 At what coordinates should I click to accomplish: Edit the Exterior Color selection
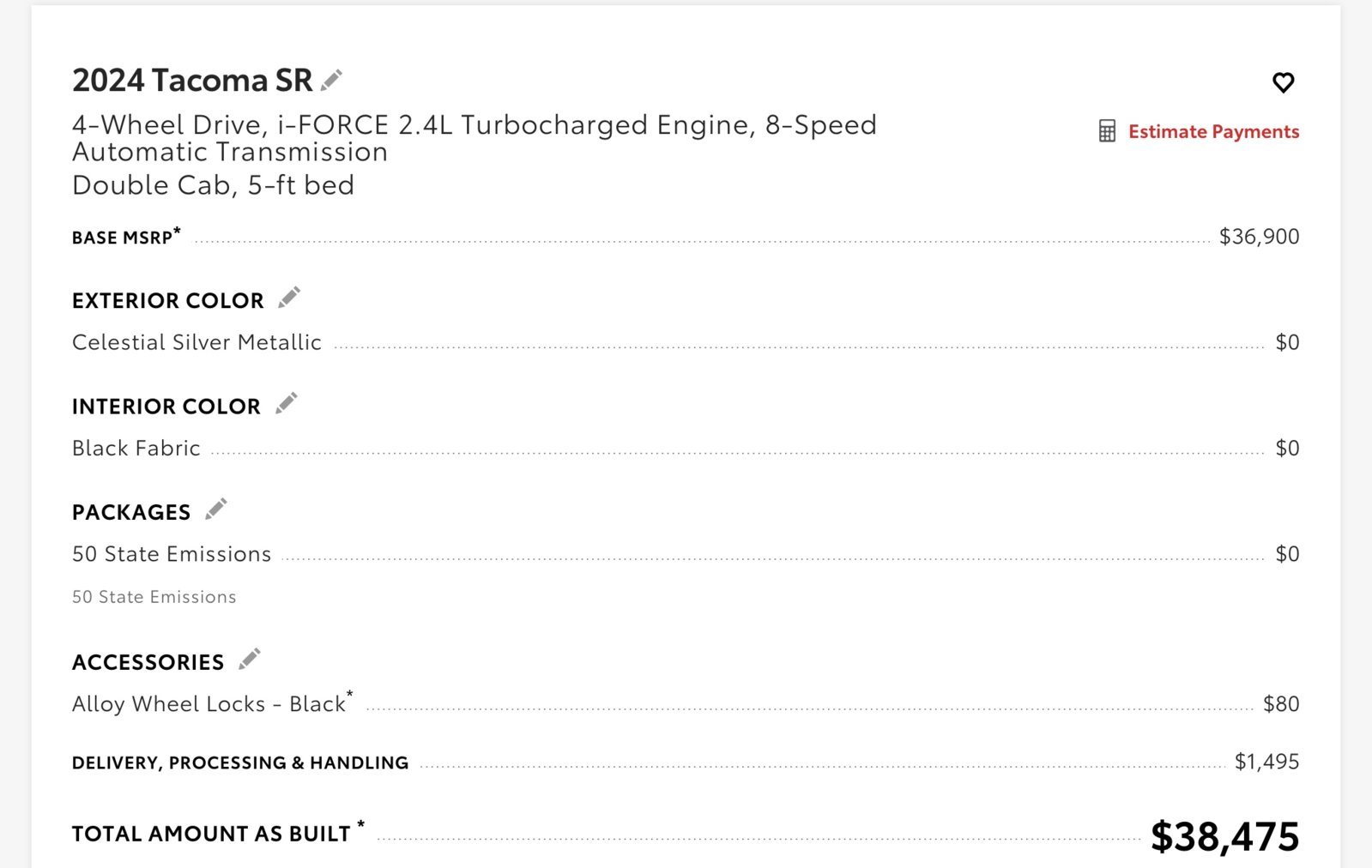289,298
